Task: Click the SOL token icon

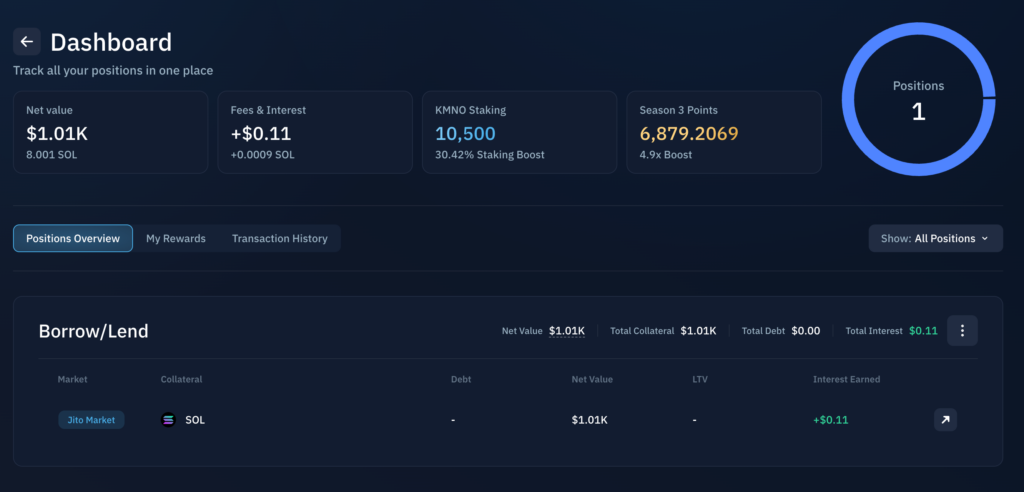Action: coord(168,420)
